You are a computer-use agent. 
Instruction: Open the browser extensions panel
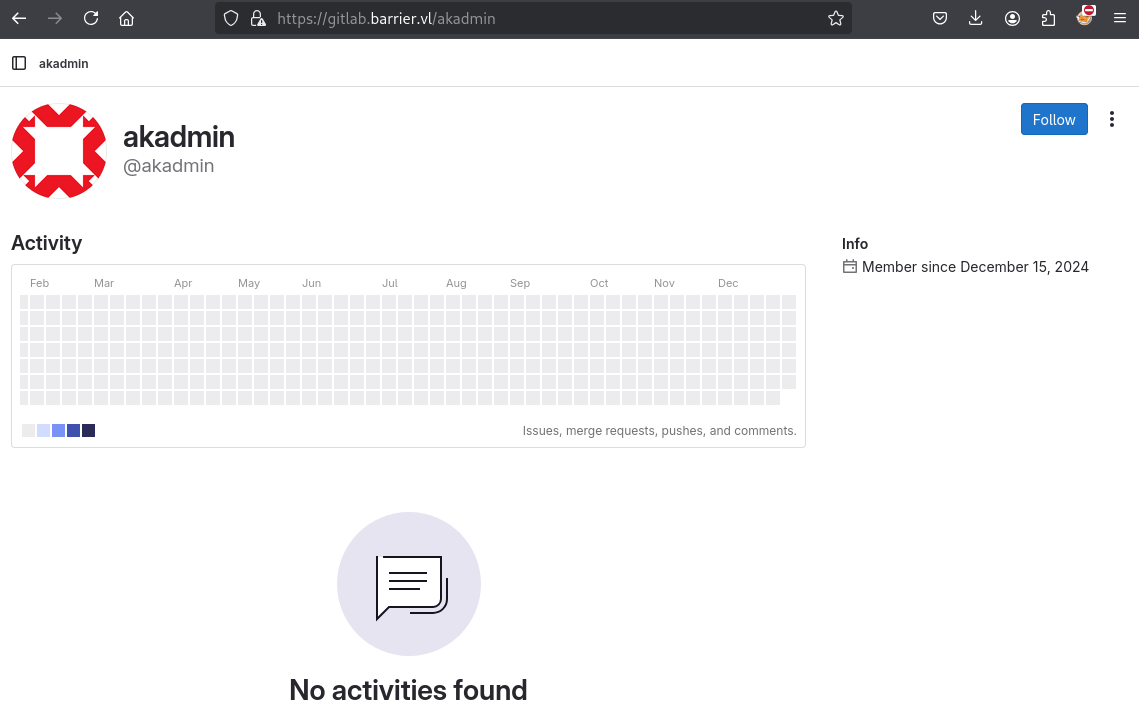tap(1048, 19)
